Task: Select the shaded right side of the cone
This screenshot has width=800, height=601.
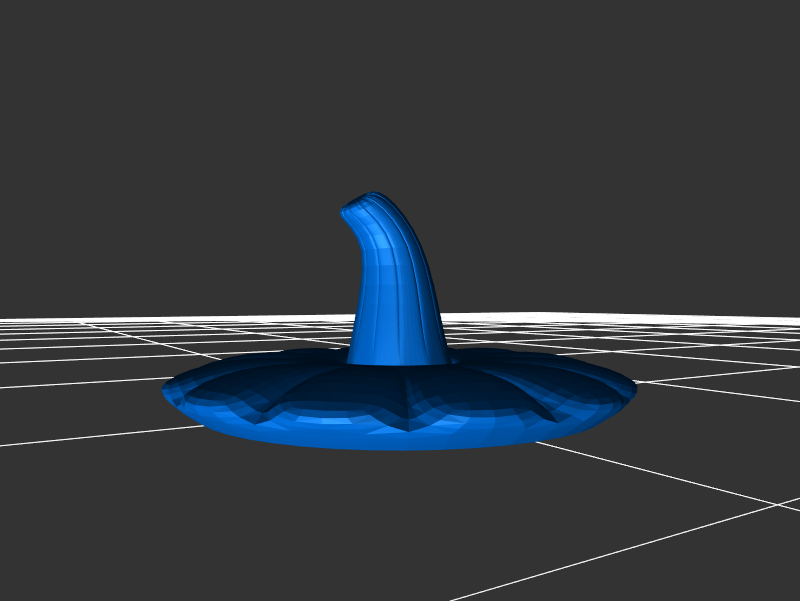Action: pyautogui.click(x=428, y=300)
